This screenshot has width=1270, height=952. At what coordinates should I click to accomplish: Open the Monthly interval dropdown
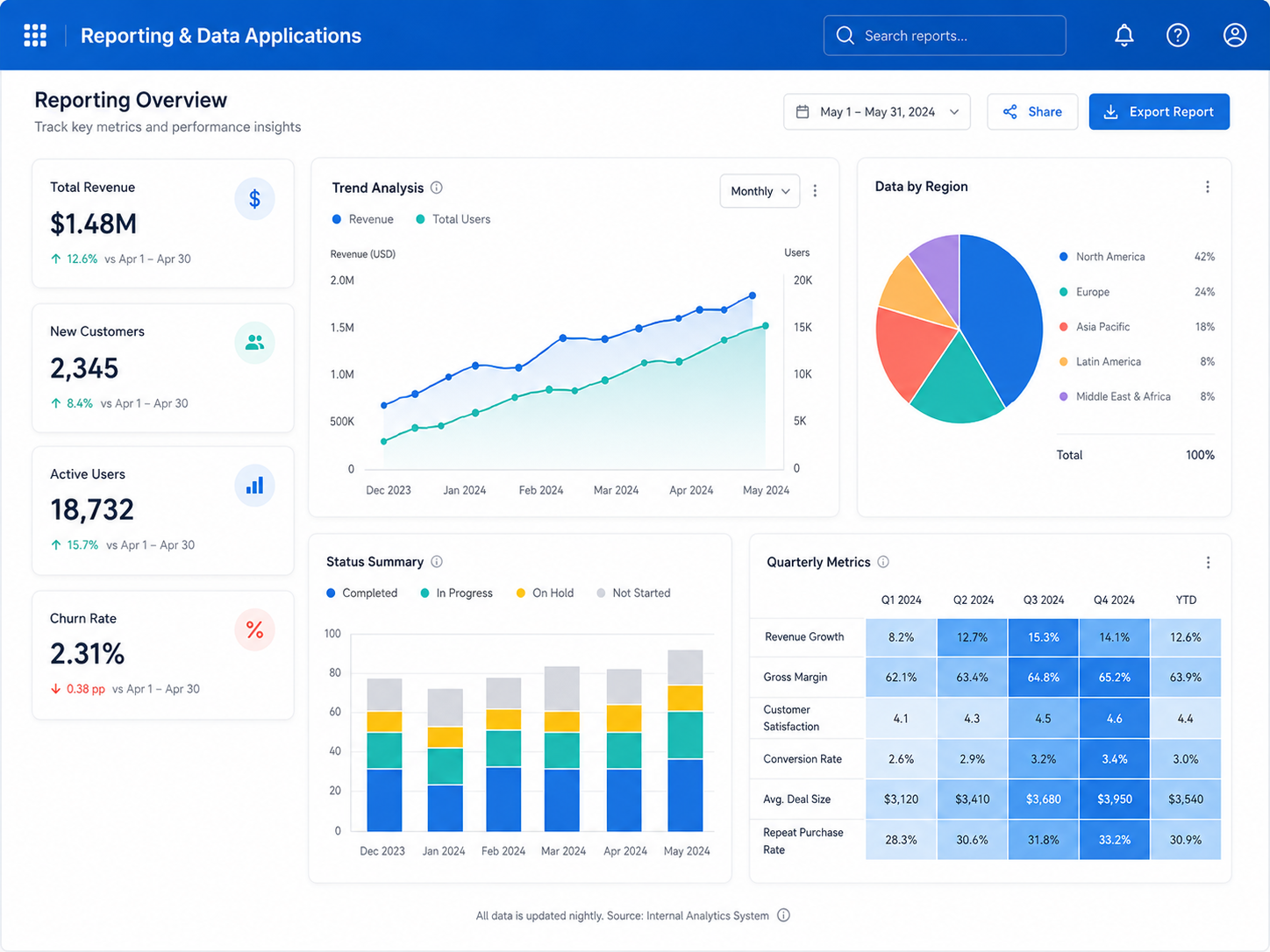[x=760, y=191]
